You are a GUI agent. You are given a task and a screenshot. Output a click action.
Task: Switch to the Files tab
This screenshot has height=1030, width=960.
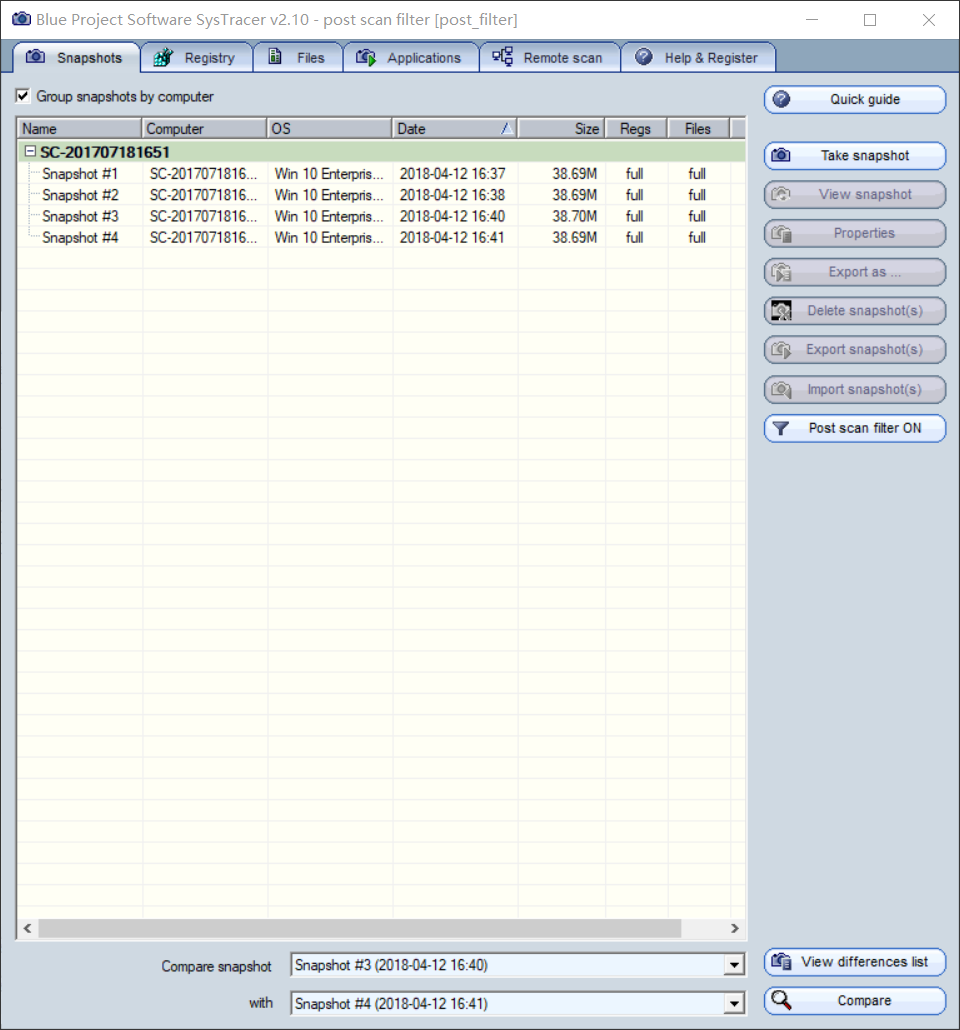(298, 57)
